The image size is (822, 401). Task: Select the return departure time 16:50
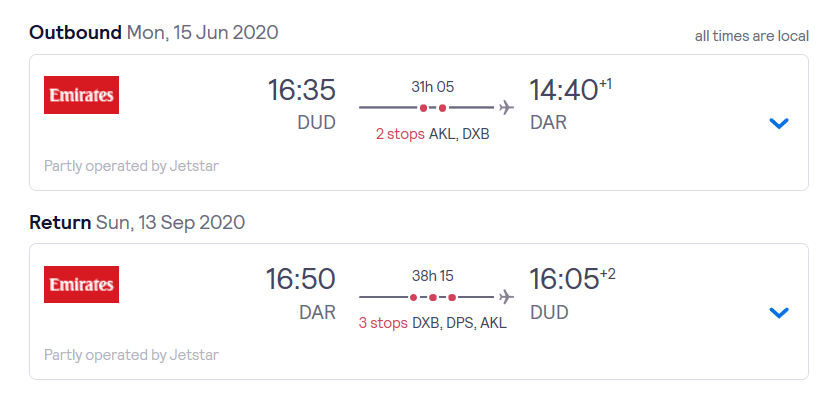click(x=300, y=280)
